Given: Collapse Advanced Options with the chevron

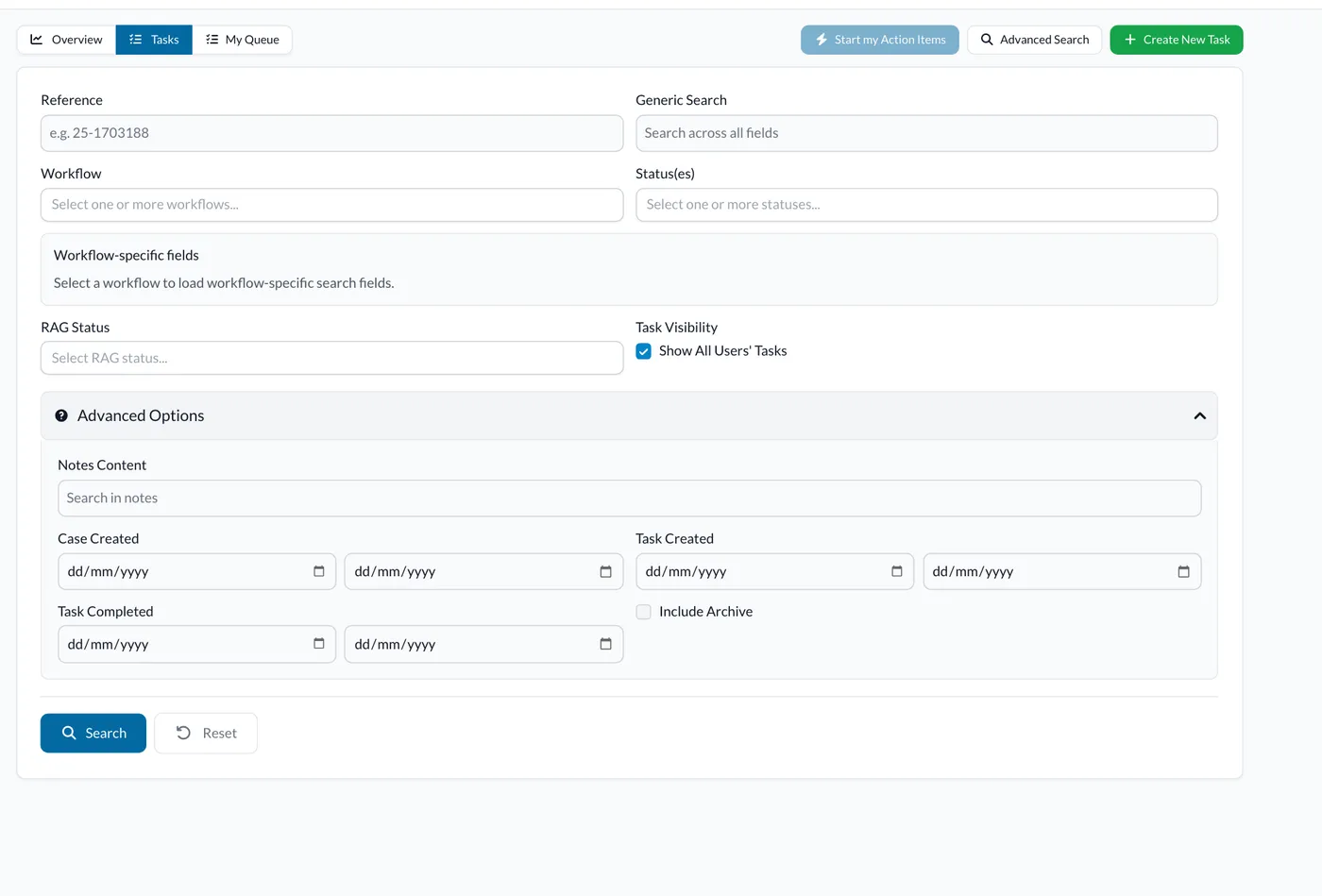Looking at the screenshot, I should 1200,415.
